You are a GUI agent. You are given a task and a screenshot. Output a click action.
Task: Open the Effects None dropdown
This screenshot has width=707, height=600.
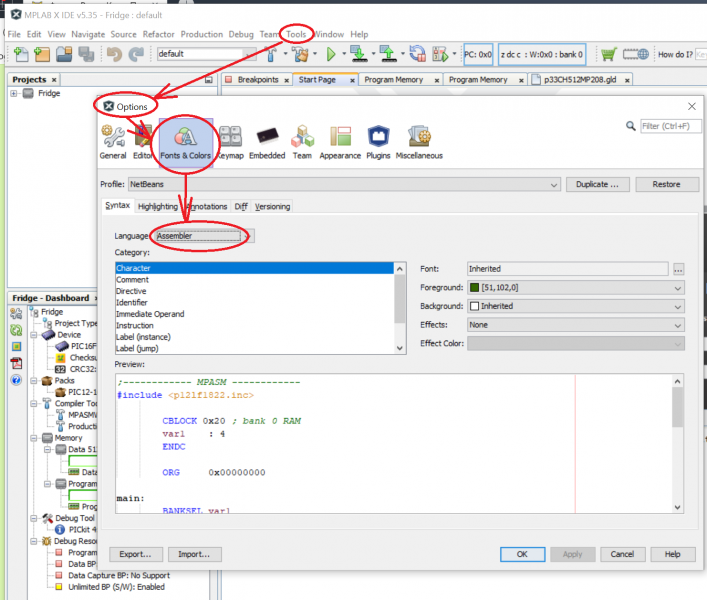[x=576, y=325]
